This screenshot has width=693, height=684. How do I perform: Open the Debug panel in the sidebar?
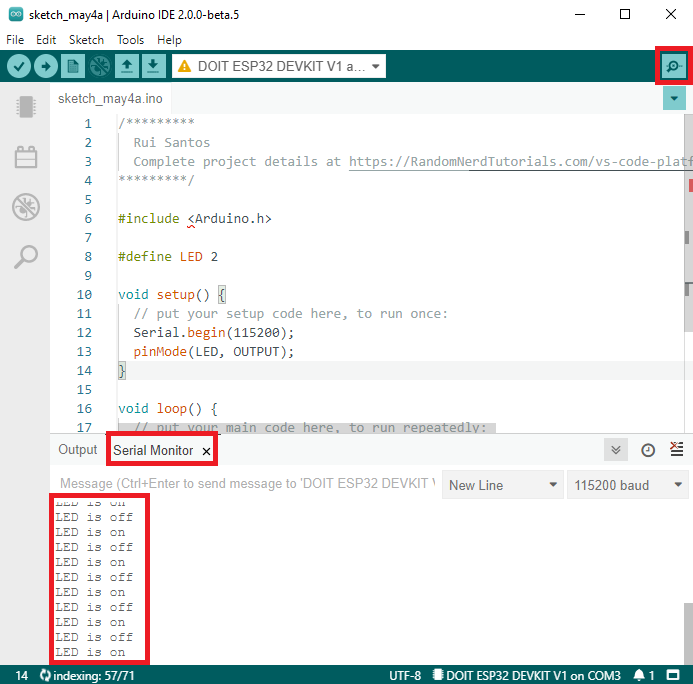point(26,207)
